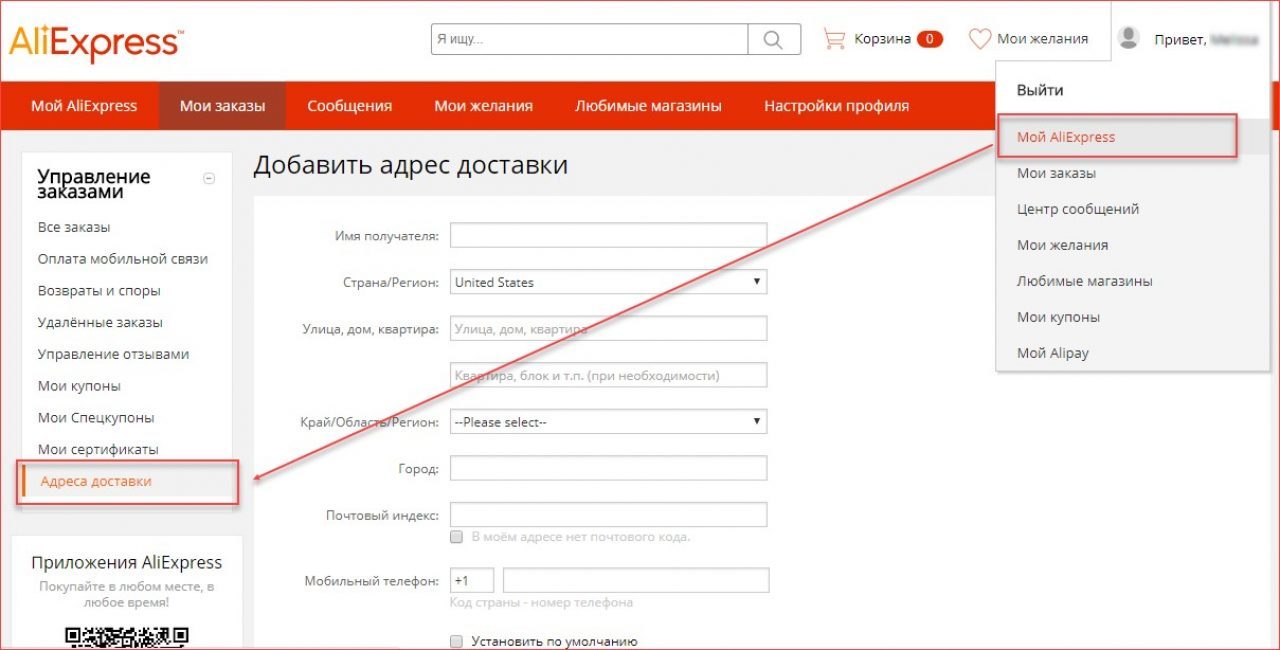
Task: Open the Край/Область/Регион dropdown
Action: point(608,422)
